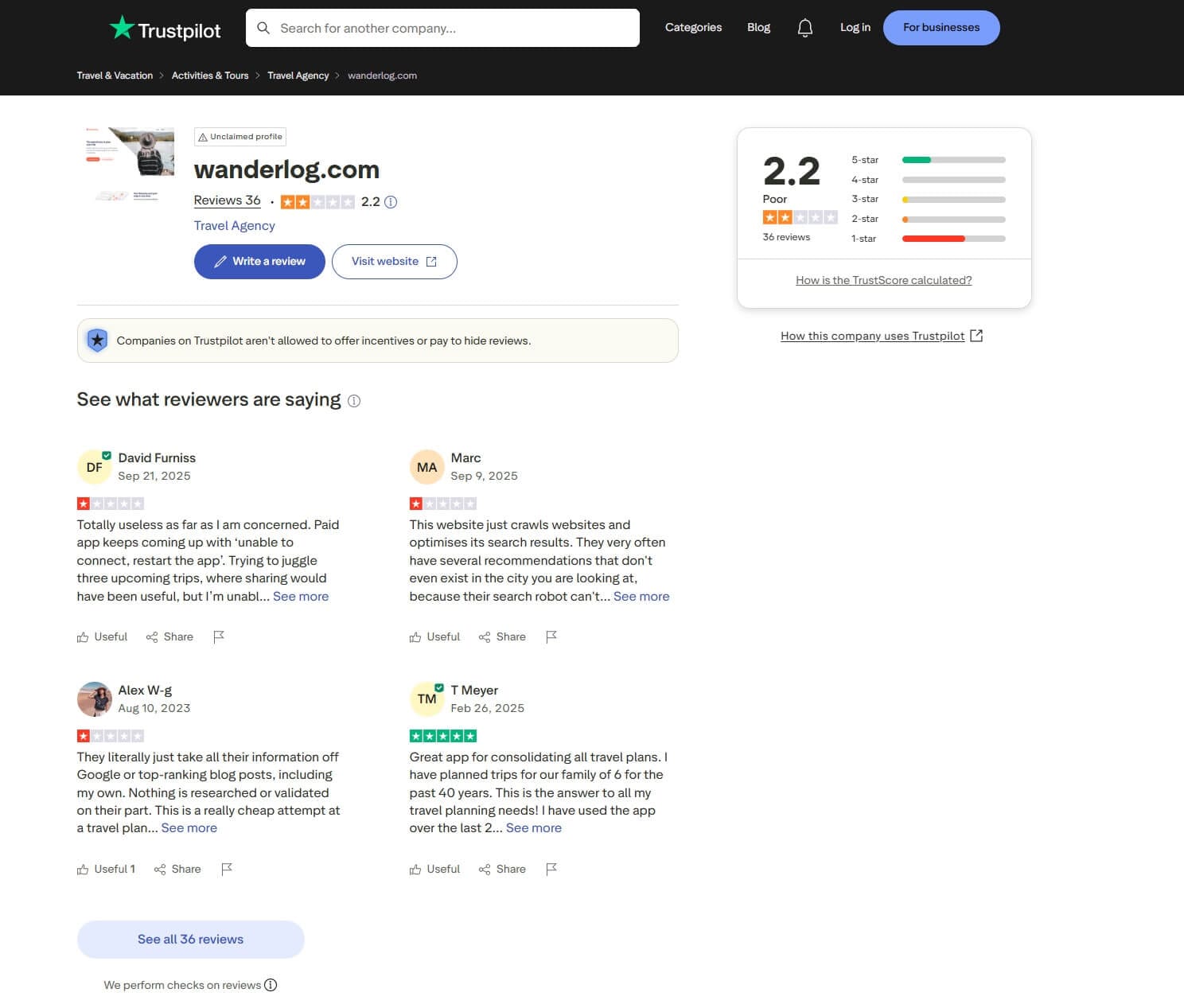Screen dimensions: 1184x1008
Task: Select the Blog menu item
Action: tap(758, 27)
